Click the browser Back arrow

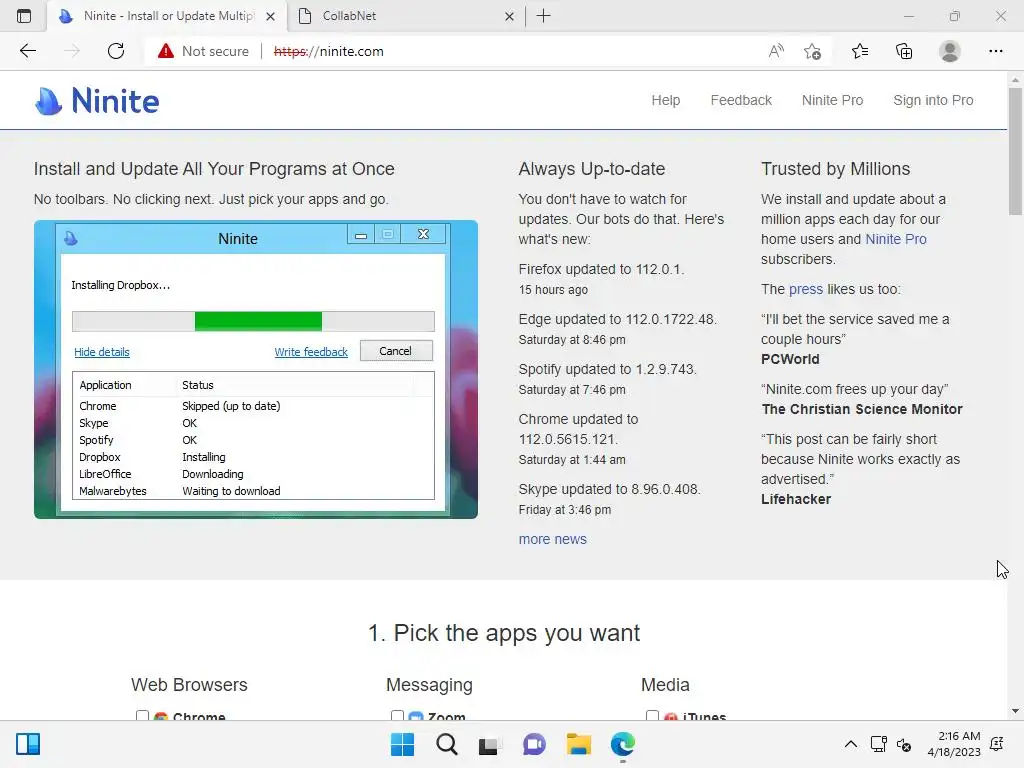(x=27, y=51)
